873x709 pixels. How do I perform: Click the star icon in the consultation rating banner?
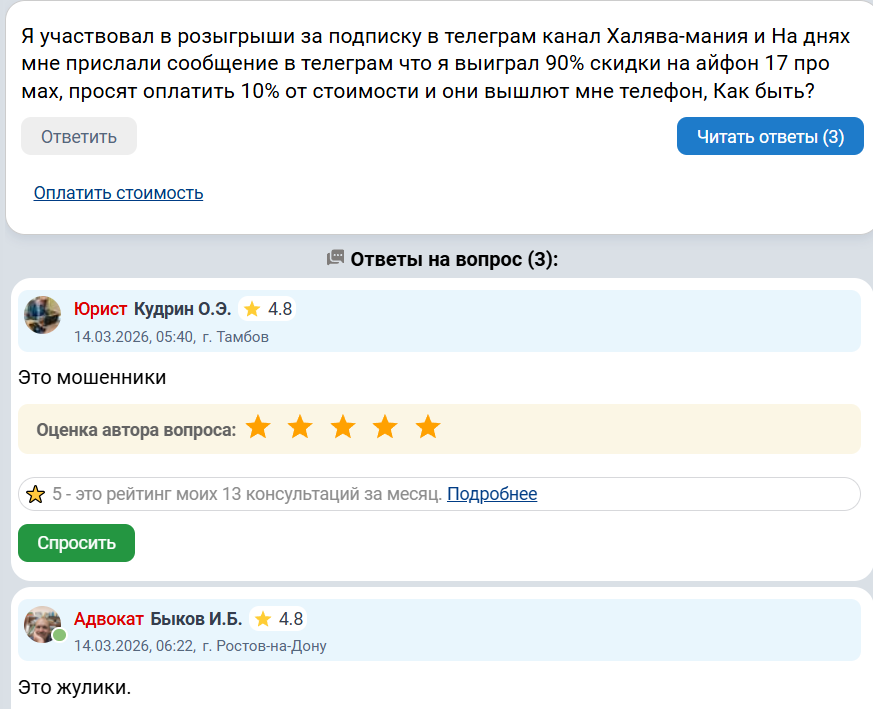tap(36, 493)
